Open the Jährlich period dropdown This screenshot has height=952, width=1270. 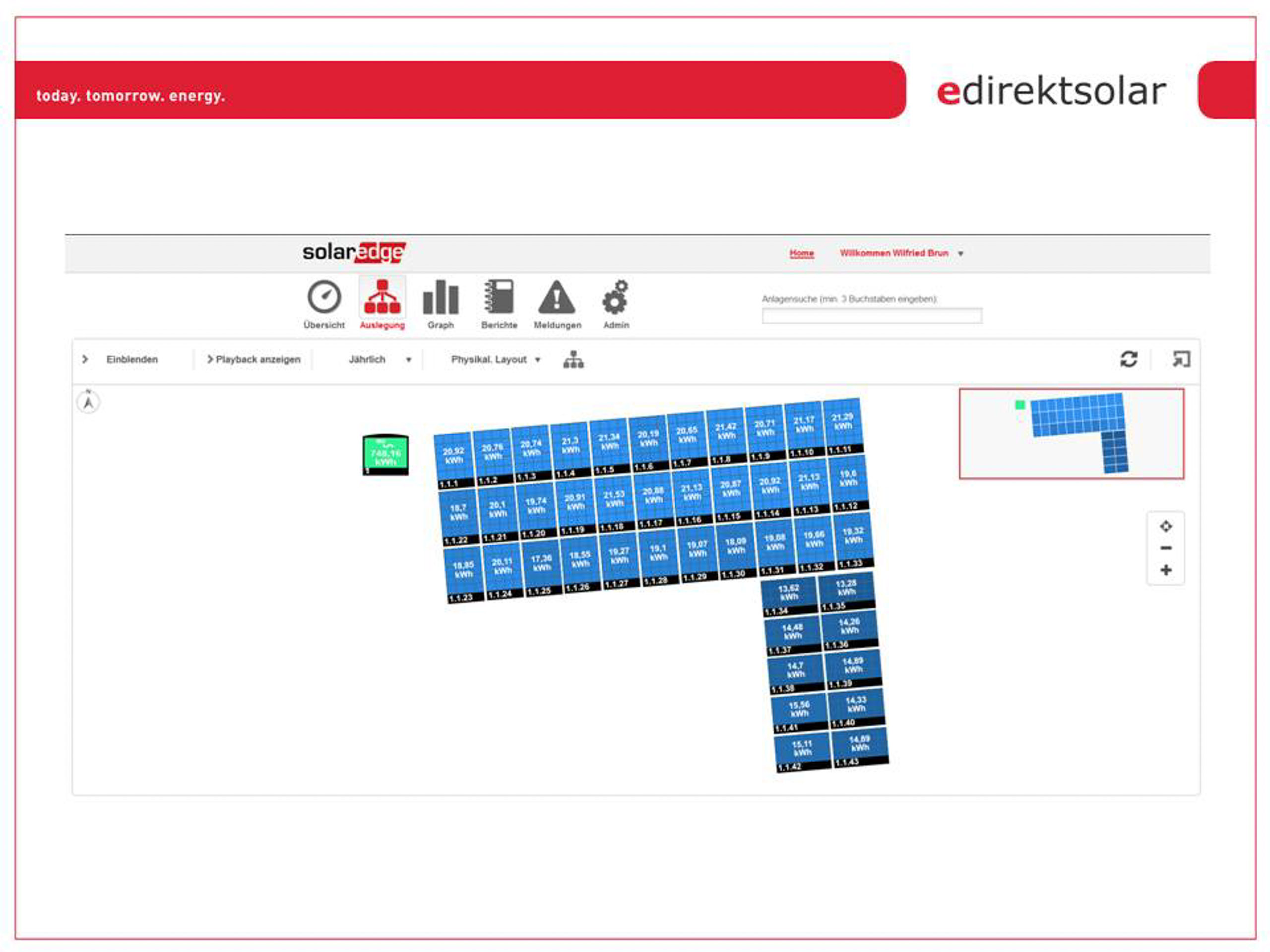[x=380, y=359]
